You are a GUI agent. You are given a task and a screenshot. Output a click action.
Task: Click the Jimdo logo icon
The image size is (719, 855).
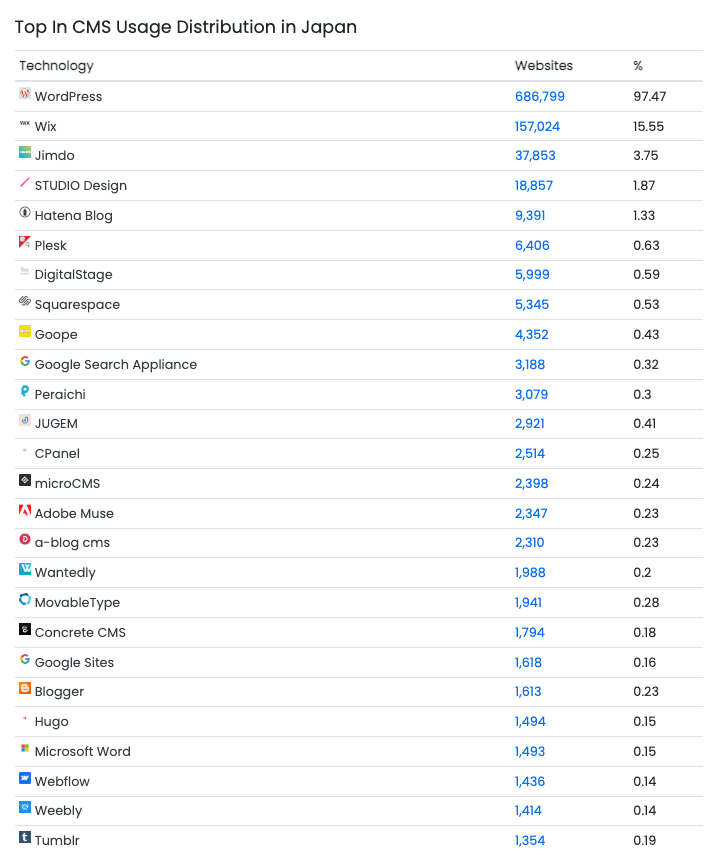25,153
